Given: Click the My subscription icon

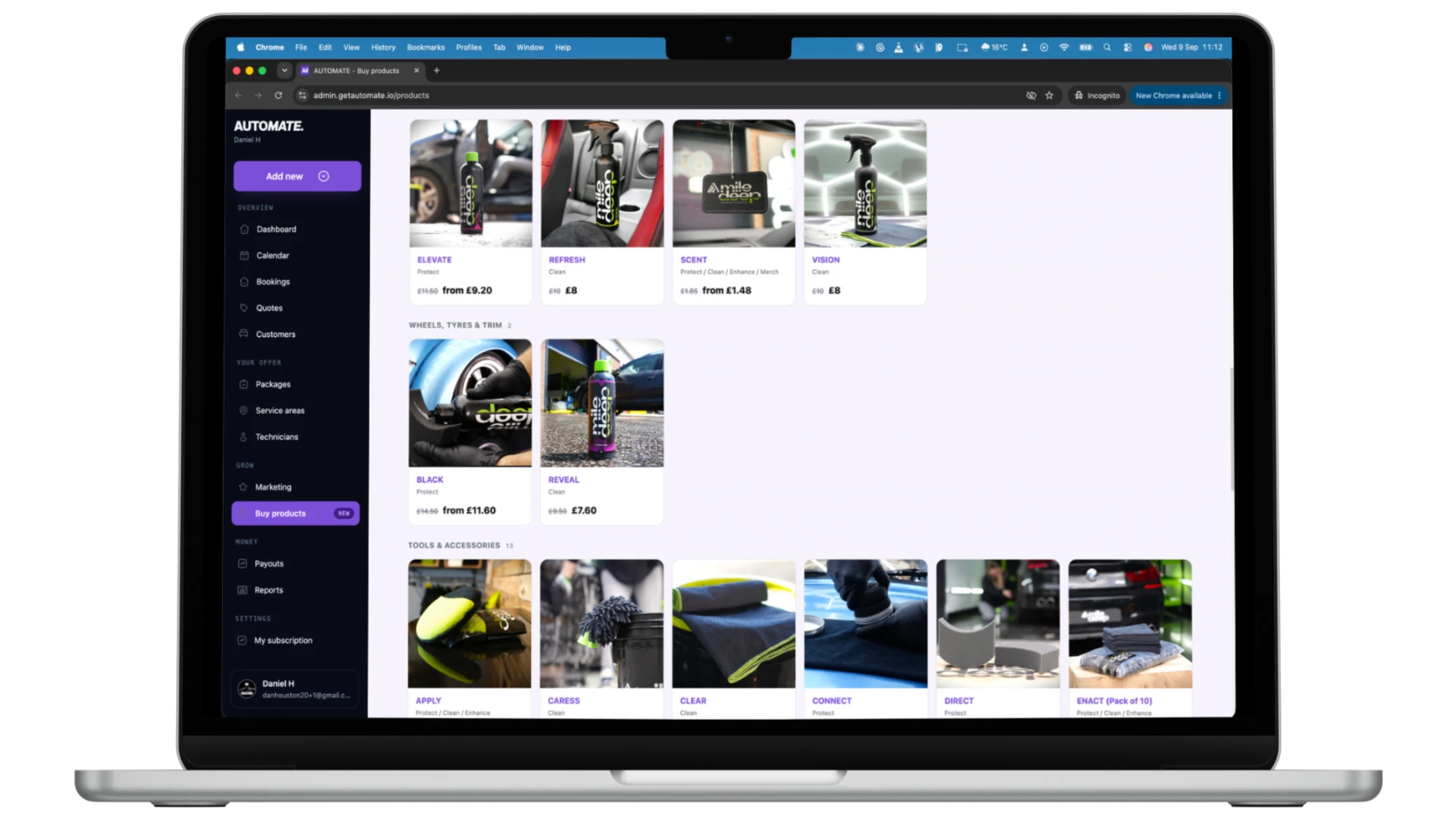Looking at the screenshot, I should point(242,640).
